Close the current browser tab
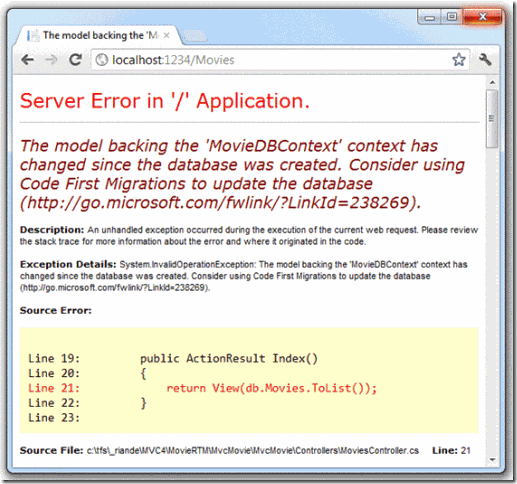Image resolution: width=517 pixels, height=484 pixels. 167,35
